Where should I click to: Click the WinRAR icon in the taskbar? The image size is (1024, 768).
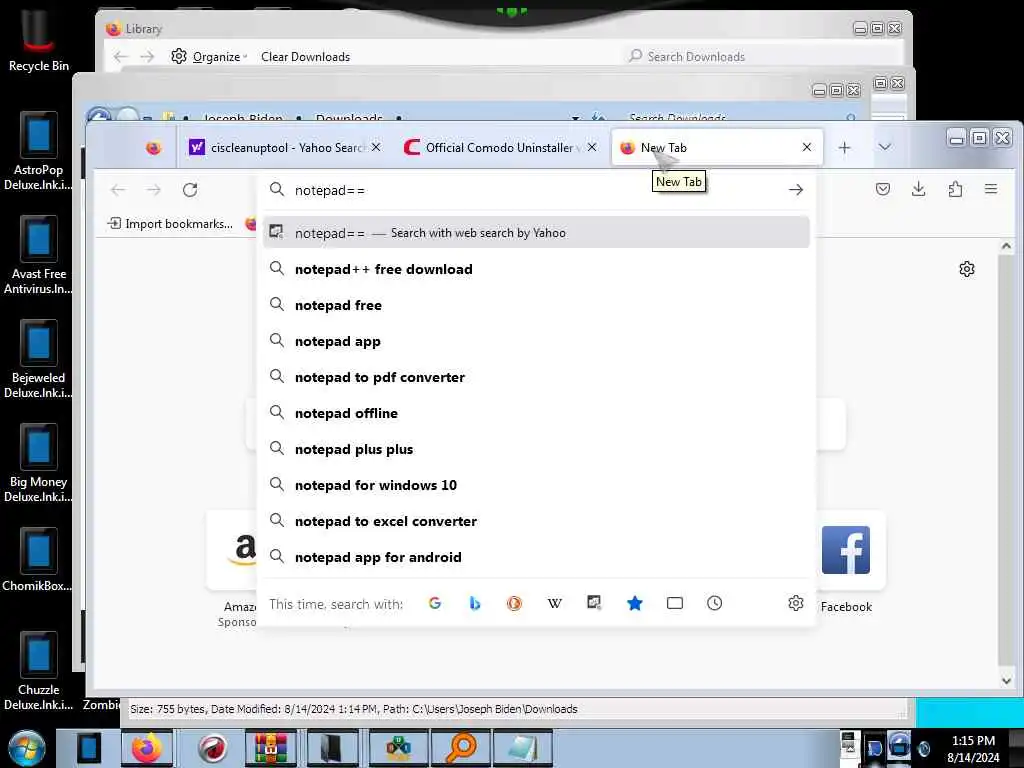click(x=271, y=748)
